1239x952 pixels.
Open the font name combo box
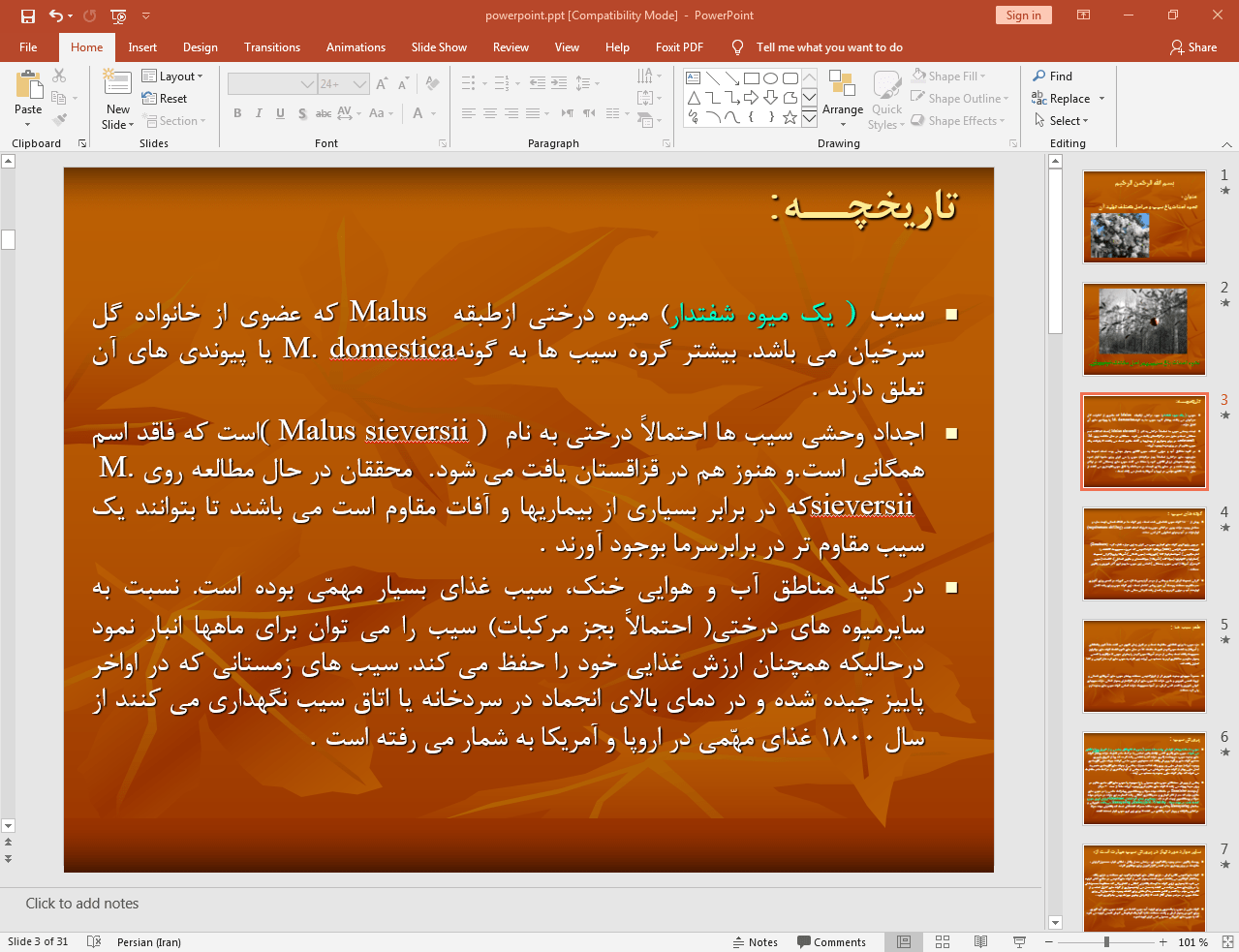tap(272, 84)
